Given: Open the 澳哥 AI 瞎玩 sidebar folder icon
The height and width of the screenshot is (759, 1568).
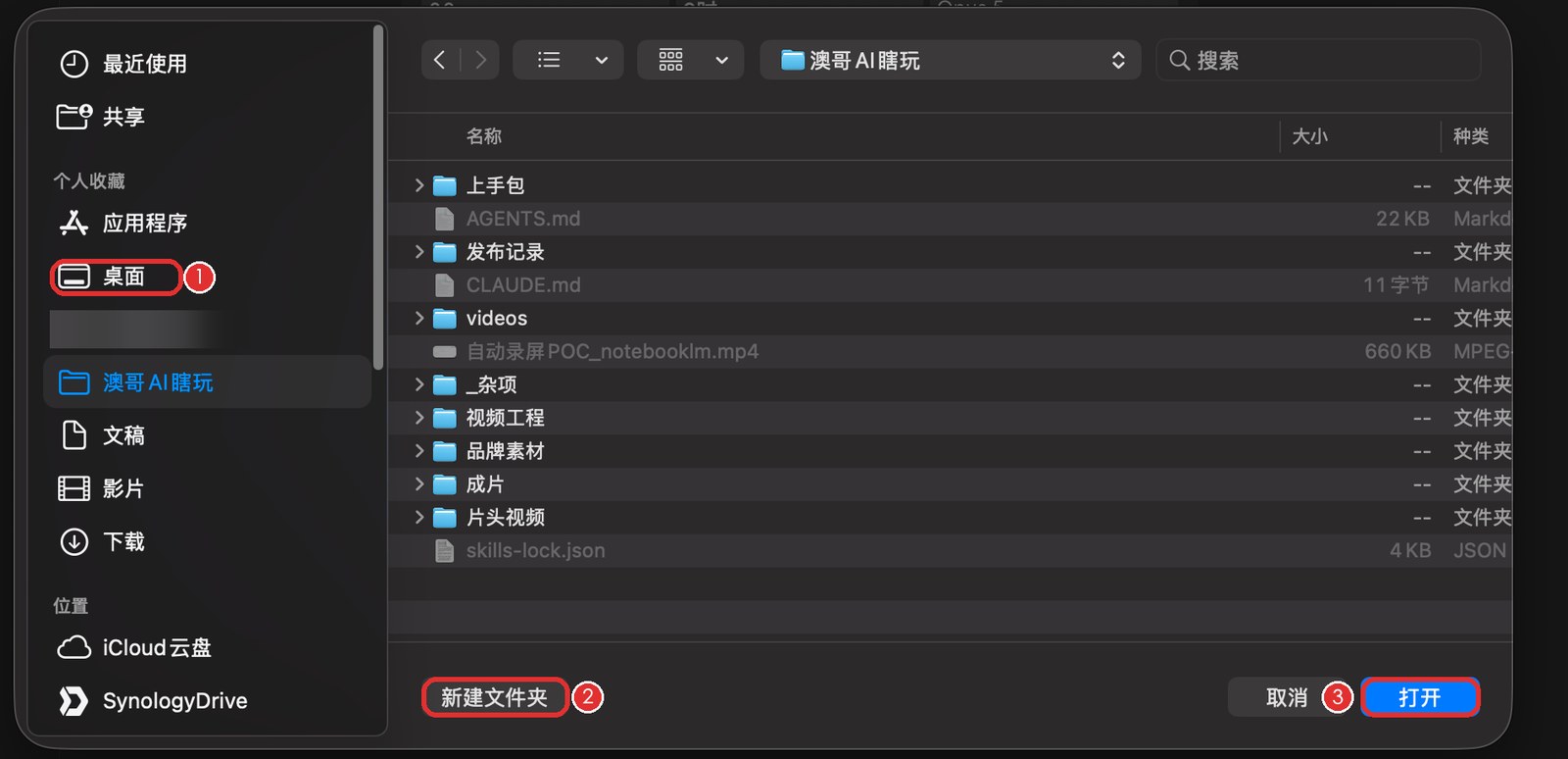Looking at the screenshot, I should [x=73, y=381].
